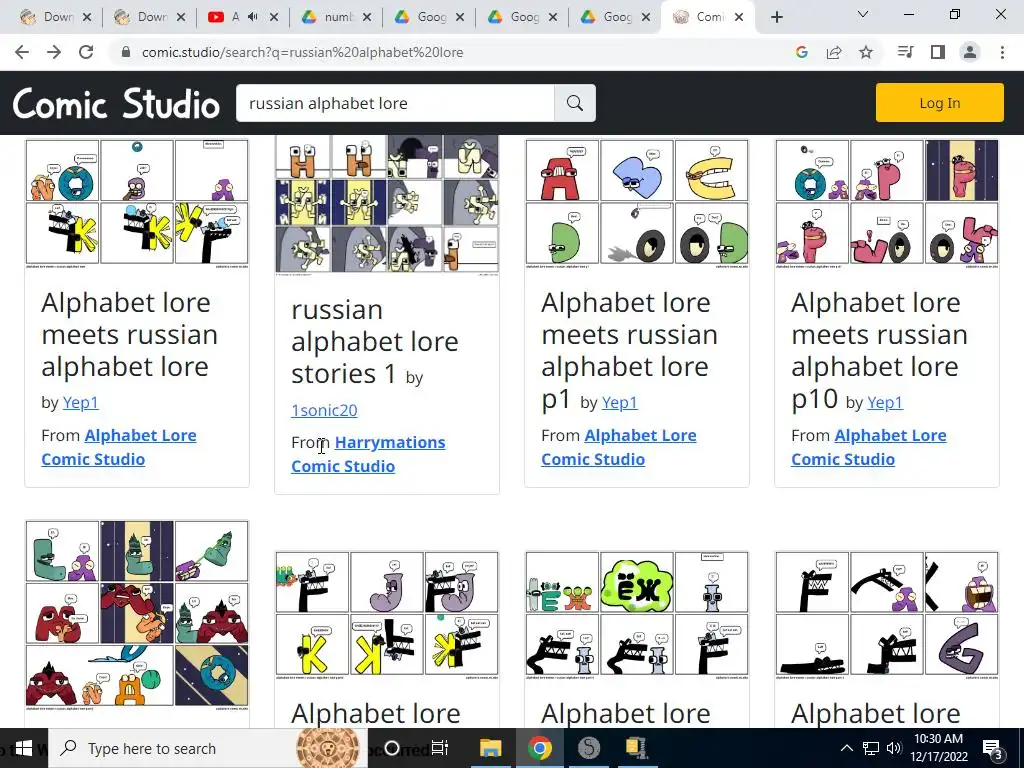Viewport: 1024px width, 768px height.
Task: Open a new browser tab
Action: pos(776,18)
